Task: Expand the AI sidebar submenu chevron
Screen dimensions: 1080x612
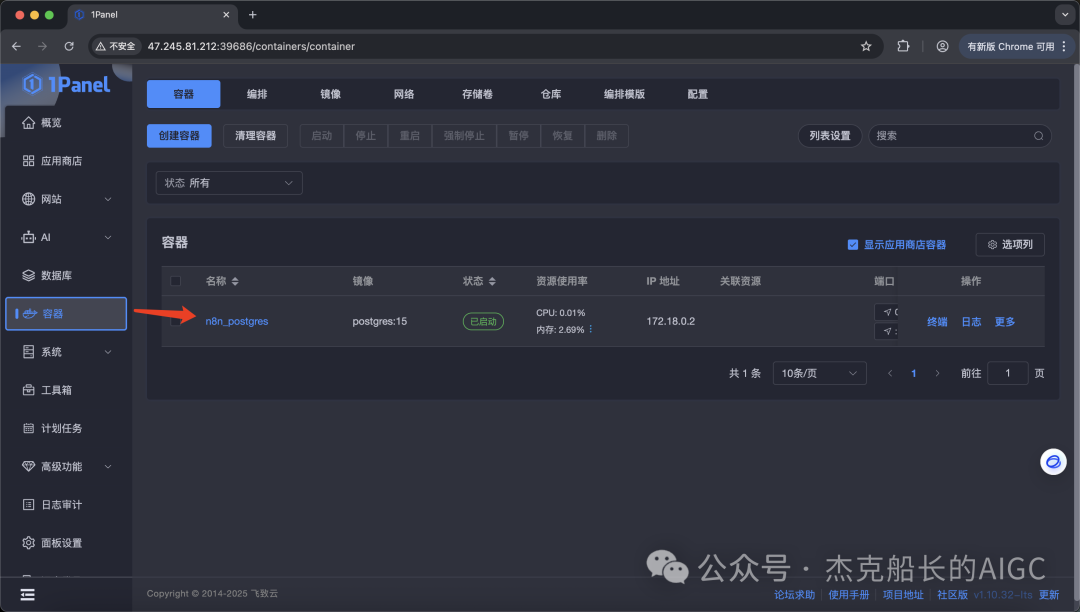Action: coord(108,238)
